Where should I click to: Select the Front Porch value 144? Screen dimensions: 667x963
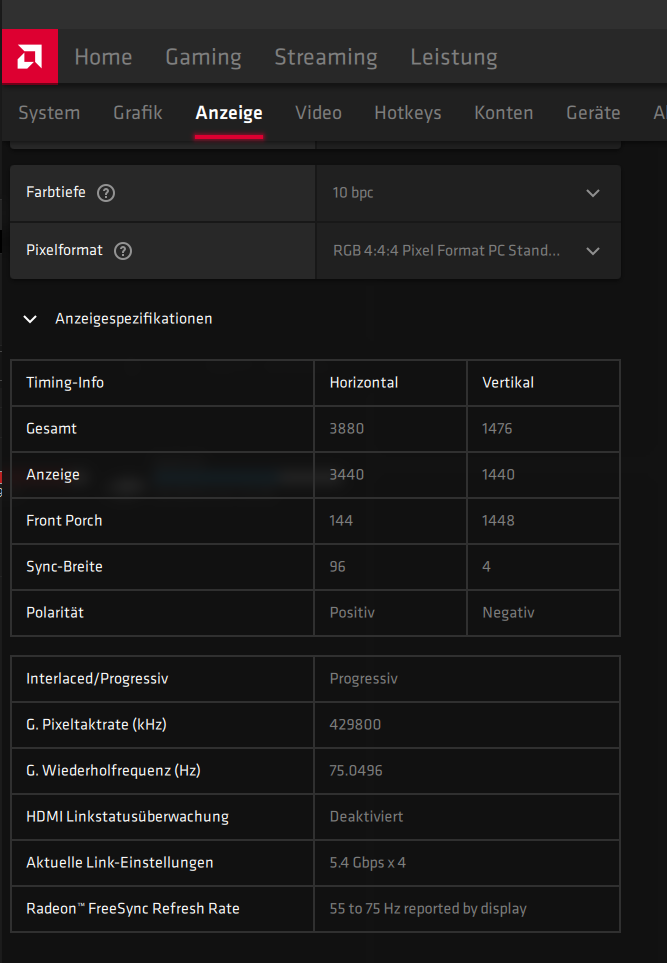click(341, 521)
